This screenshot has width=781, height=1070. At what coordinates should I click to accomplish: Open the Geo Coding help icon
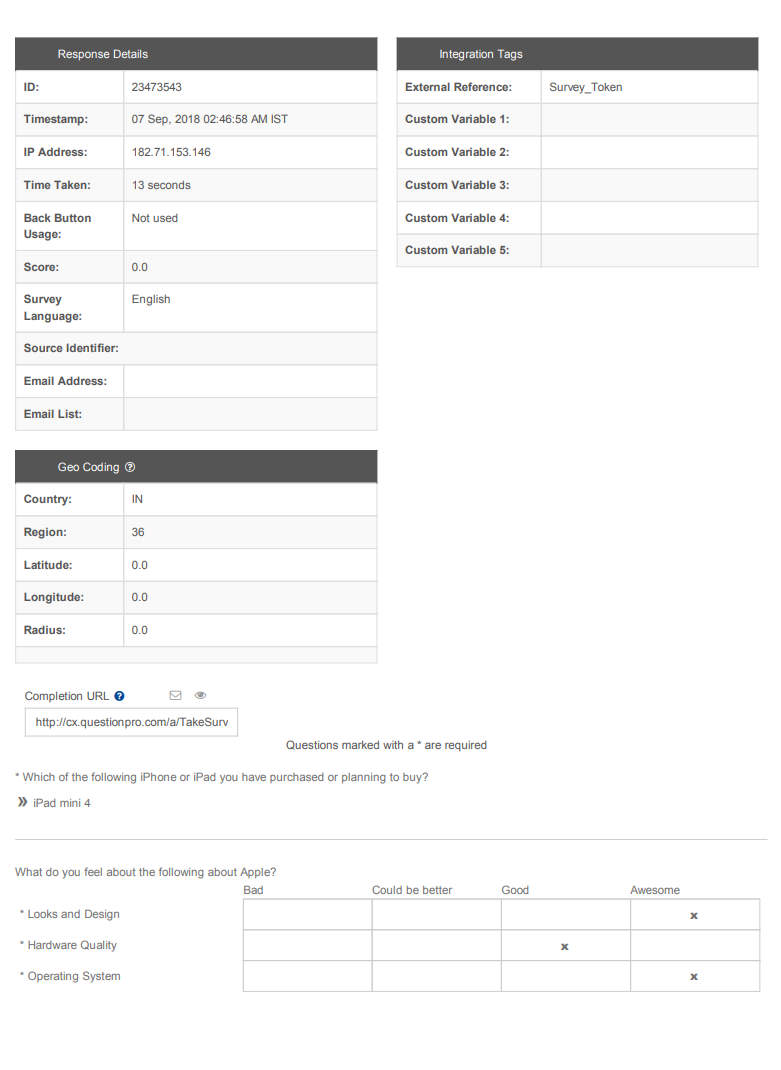pos(128,466)
